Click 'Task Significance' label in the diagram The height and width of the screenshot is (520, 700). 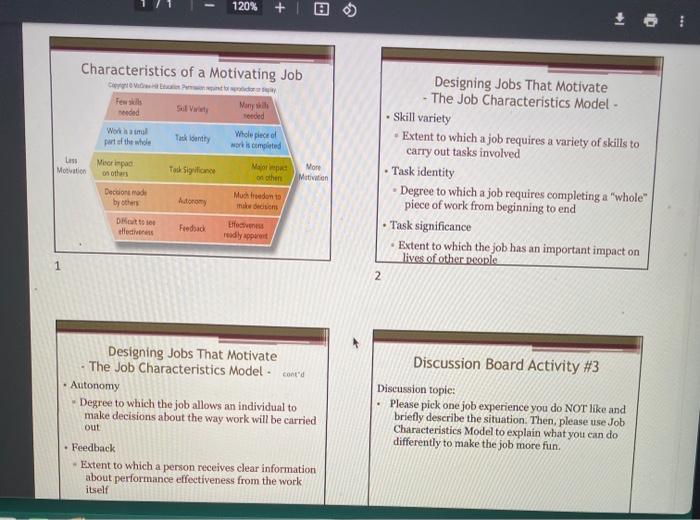click(x=192, y=170)
